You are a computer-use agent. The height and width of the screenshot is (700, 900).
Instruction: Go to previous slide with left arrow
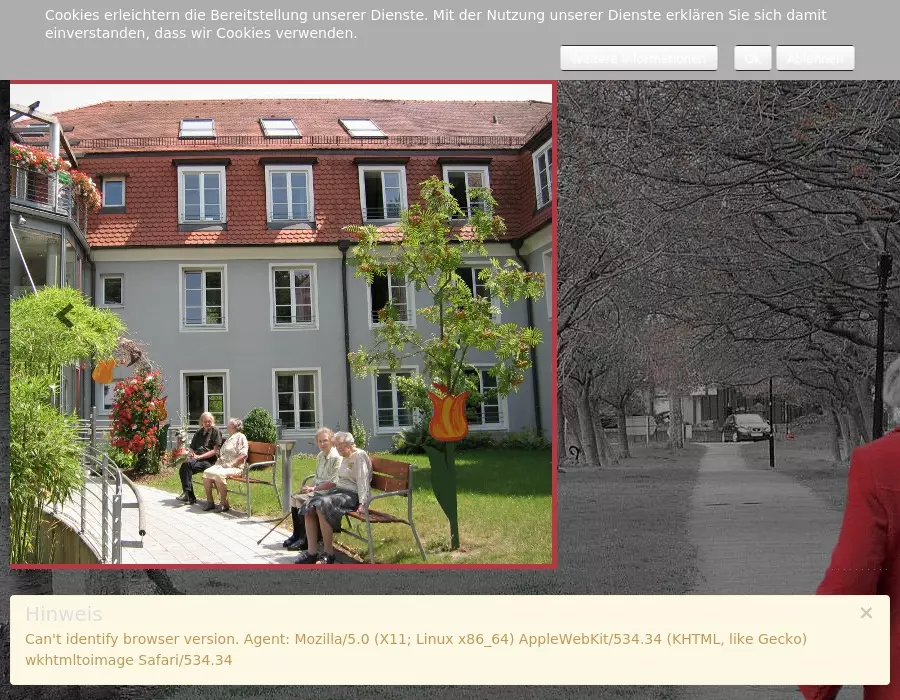pos(65,316)
